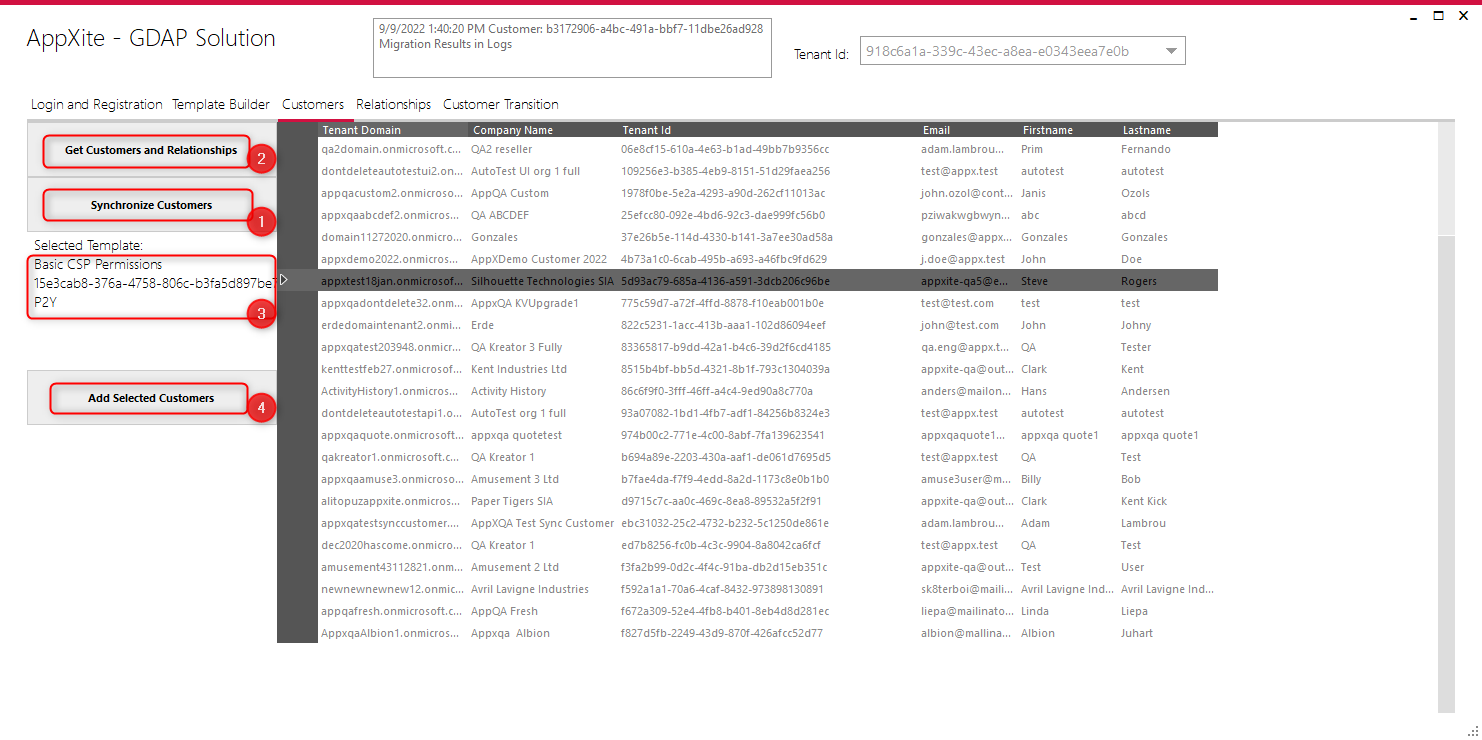Screen dimensions: 1482x740
Task: Open the Tenant Id dropdown arrow
Action: pyautogui.click(x=1172, y=51)
